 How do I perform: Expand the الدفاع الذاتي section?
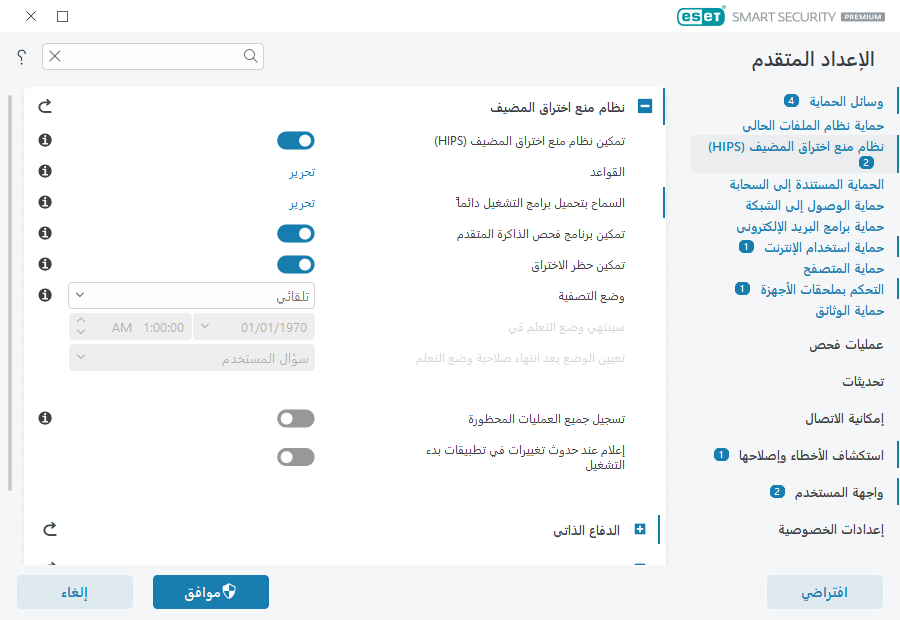click(639, 529)
